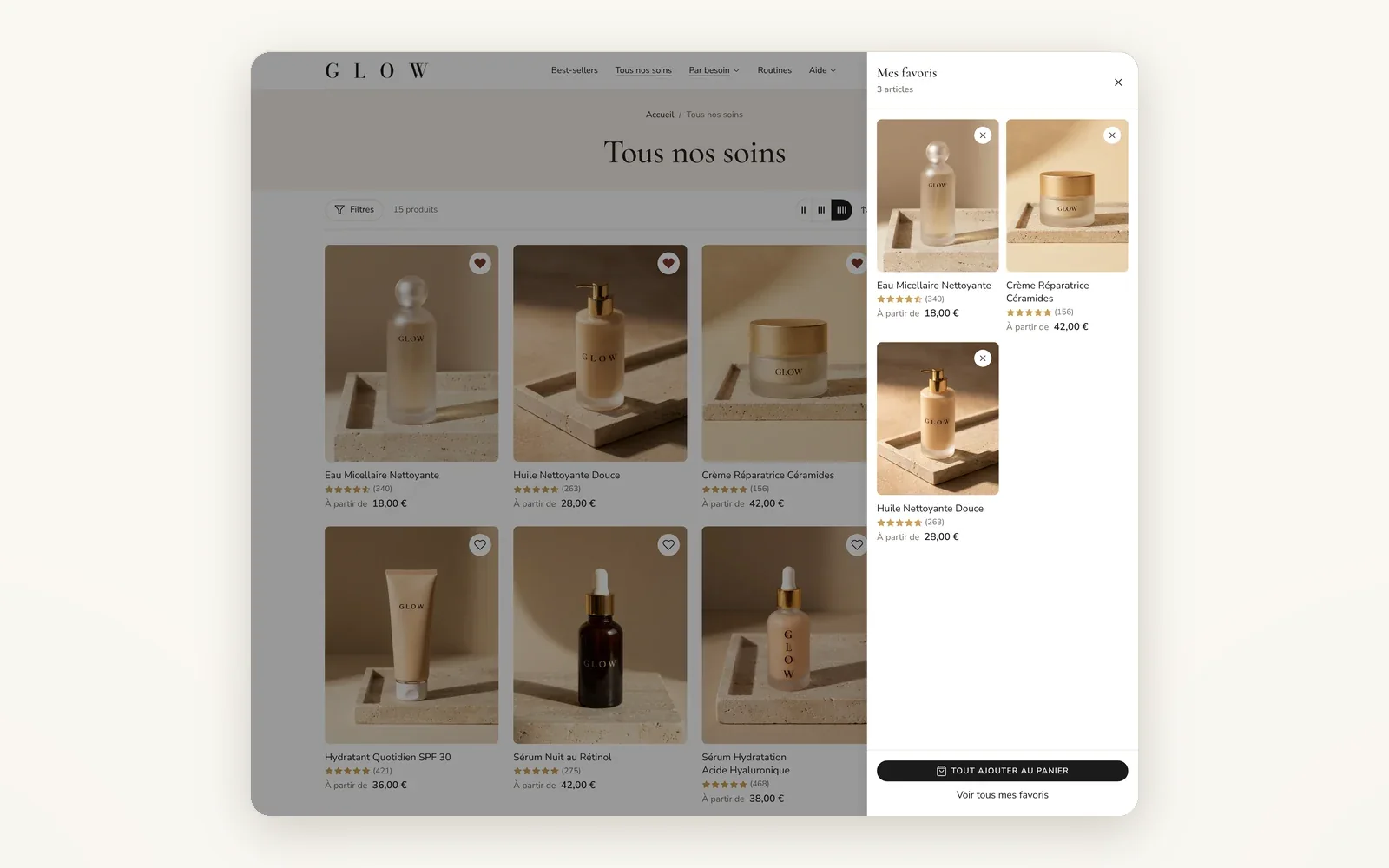This screenshot has height=868, width=1389.
Task: Expand the Aide dropdown menu
Action: point(822,70)
